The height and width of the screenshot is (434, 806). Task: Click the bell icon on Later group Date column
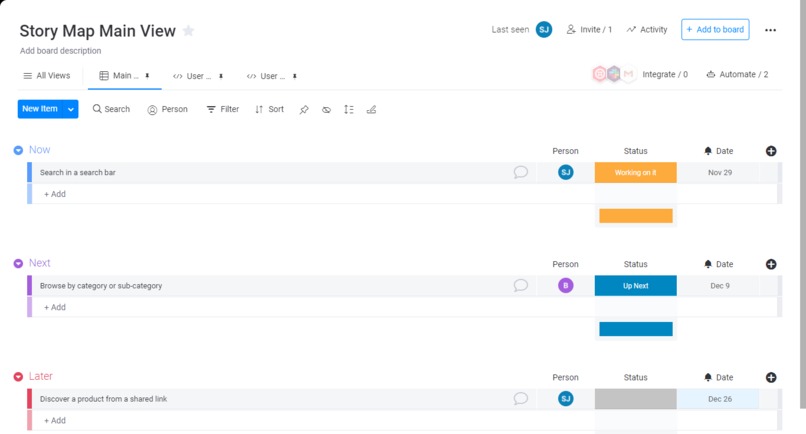708,377
